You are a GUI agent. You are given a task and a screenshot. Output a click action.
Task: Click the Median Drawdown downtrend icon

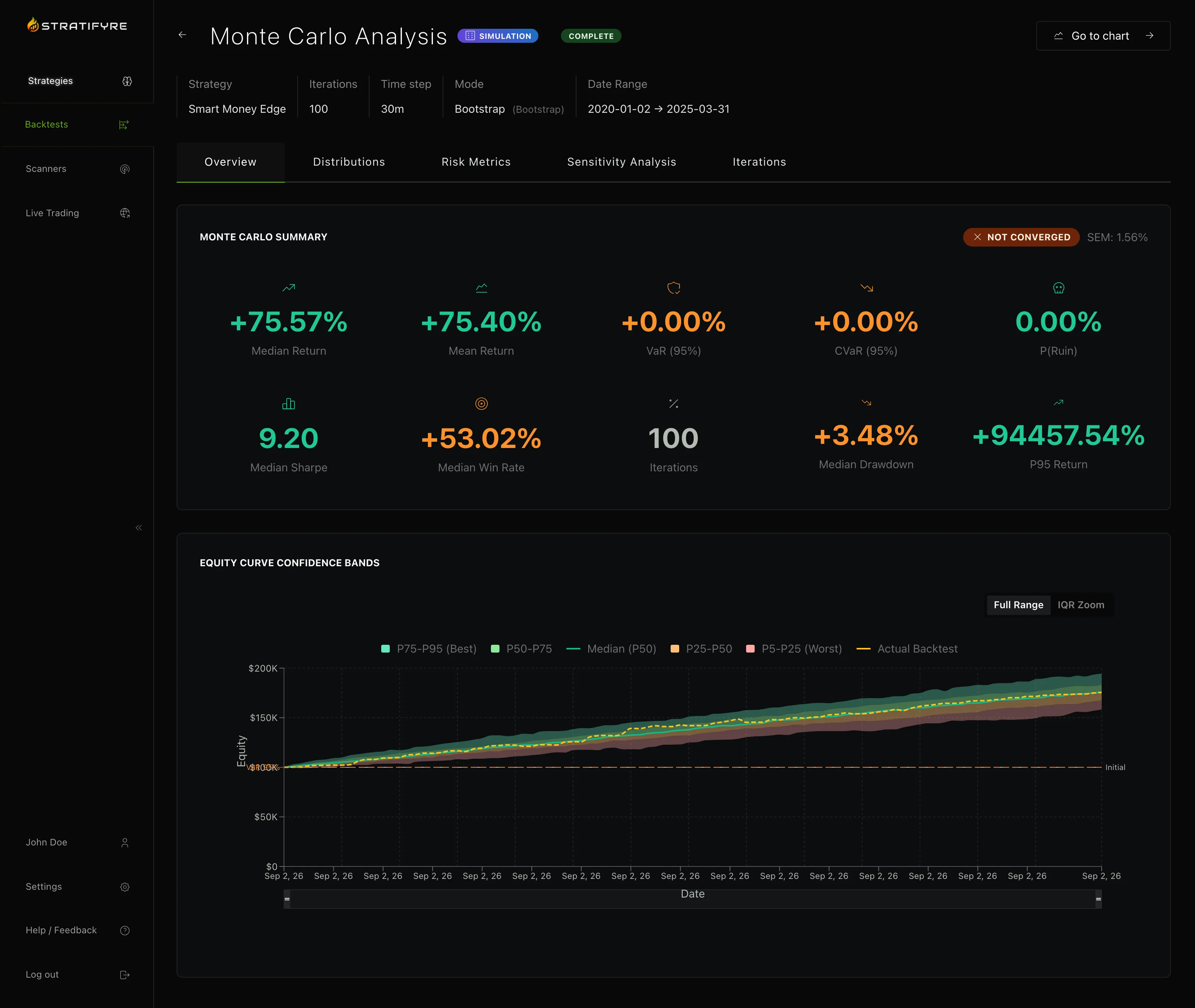point(866,403)
